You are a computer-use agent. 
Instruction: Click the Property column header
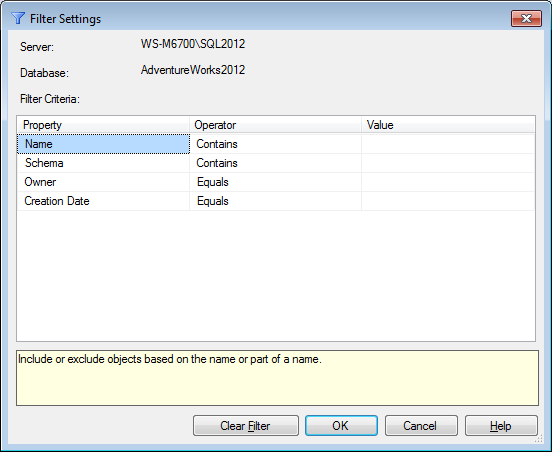(x=104, y=125)
